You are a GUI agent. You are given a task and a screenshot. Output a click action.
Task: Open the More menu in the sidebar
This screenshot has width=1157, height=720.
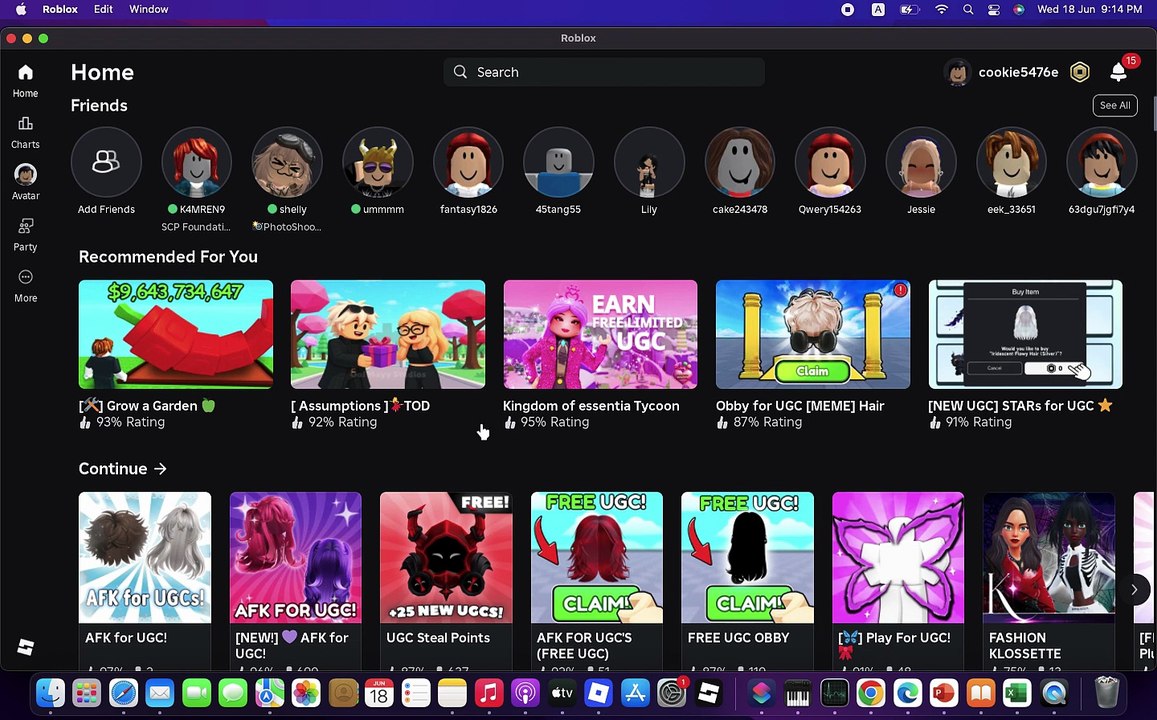click(25, 285)
